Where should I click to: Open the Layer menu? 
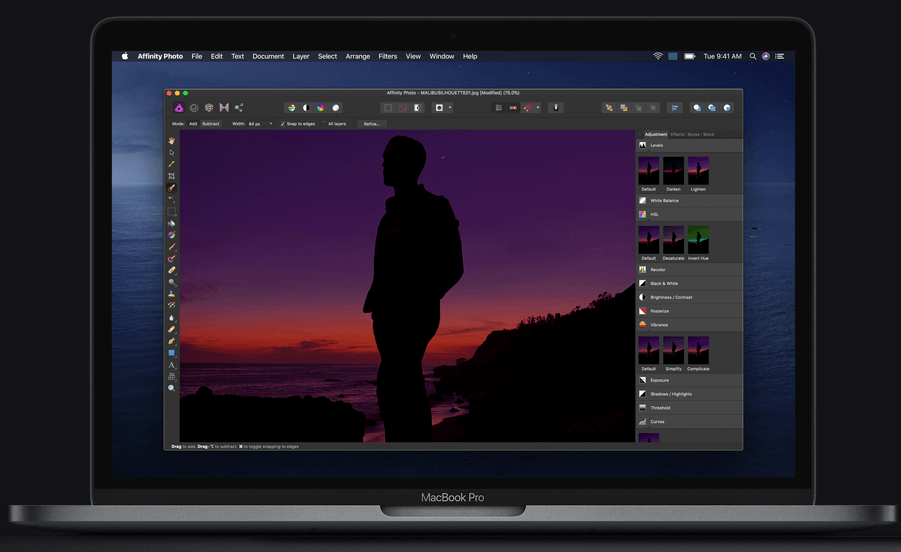click(301, 56)
